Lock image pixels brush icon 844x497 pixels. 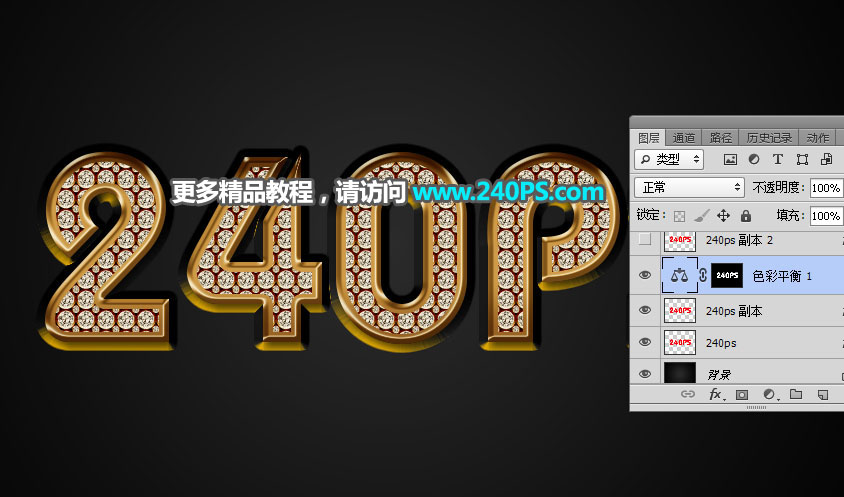701,216
